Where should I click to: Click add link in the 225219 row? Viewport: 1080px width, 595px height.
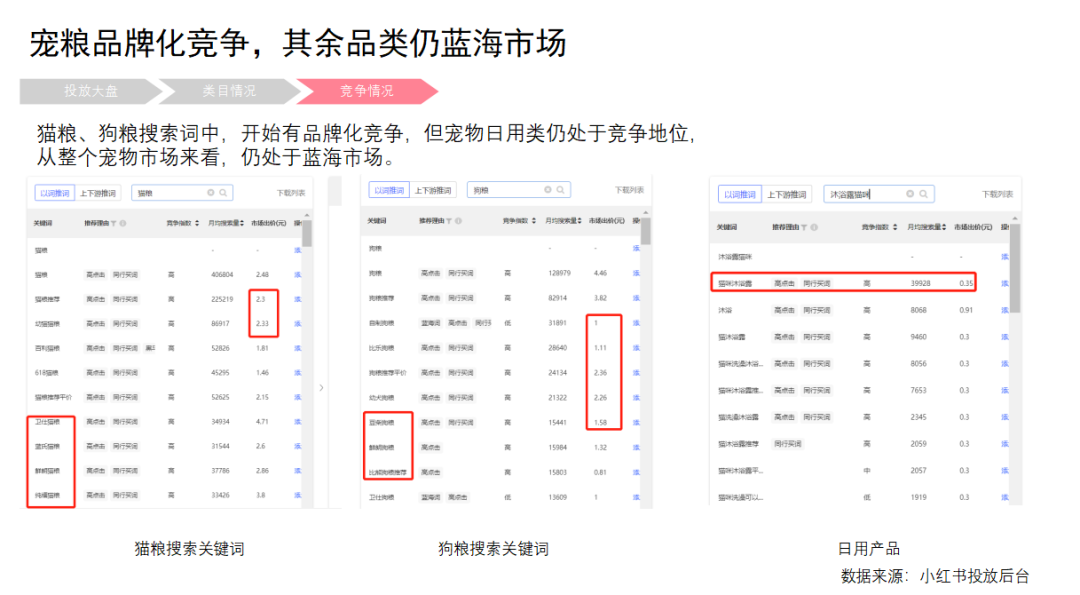click(x=298, y=299)
